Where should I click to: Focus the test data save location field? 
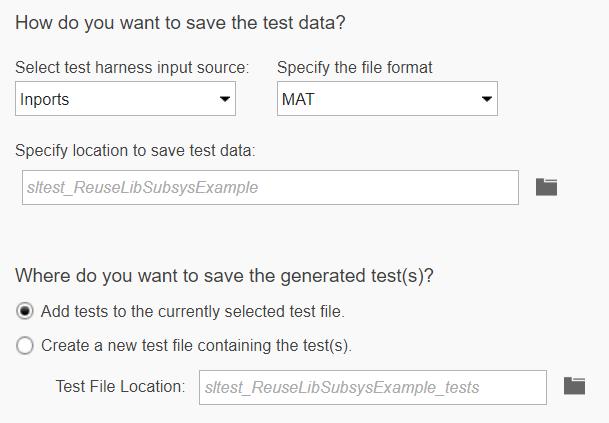tap(270, 187)
